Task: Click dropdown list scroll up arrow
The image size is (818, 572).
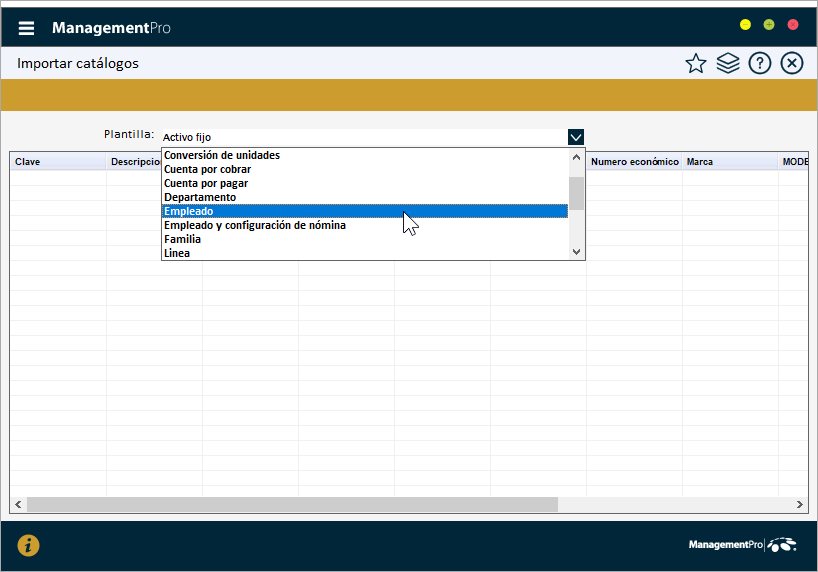Action: coord(576,157)
